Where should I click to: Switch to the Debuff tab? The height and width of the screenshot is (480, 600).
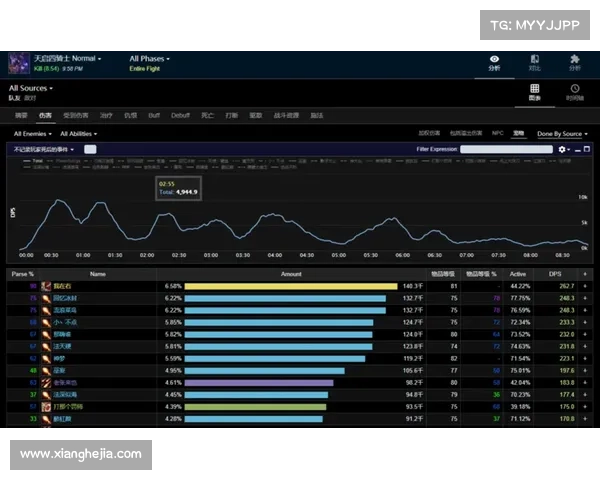(x=180, y=115)
